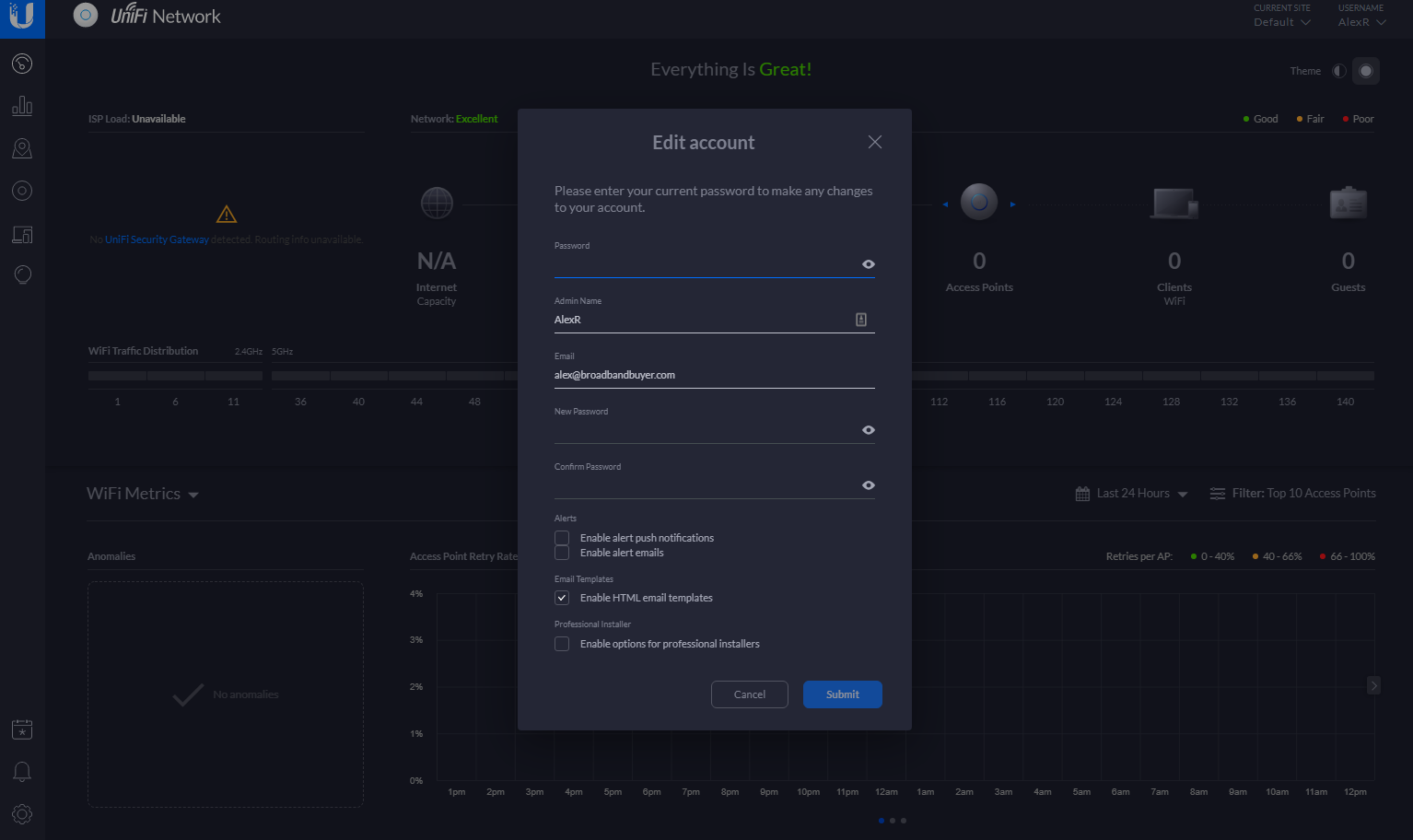Open the Dashboard speedometer icon
Image resolution: width=1413 pixels, height=840 pixels.
(x=22, y=63)
